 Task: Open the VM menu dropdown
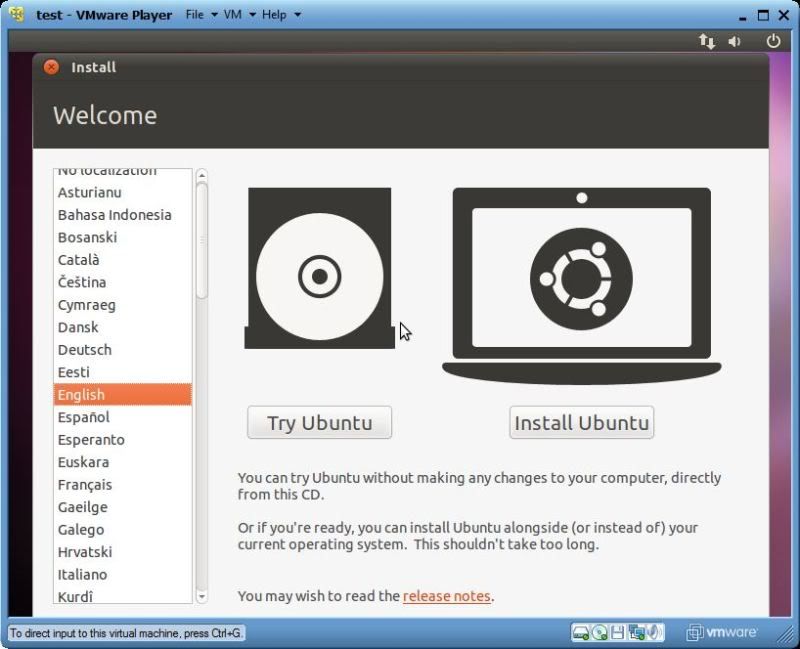click(239, 14)
